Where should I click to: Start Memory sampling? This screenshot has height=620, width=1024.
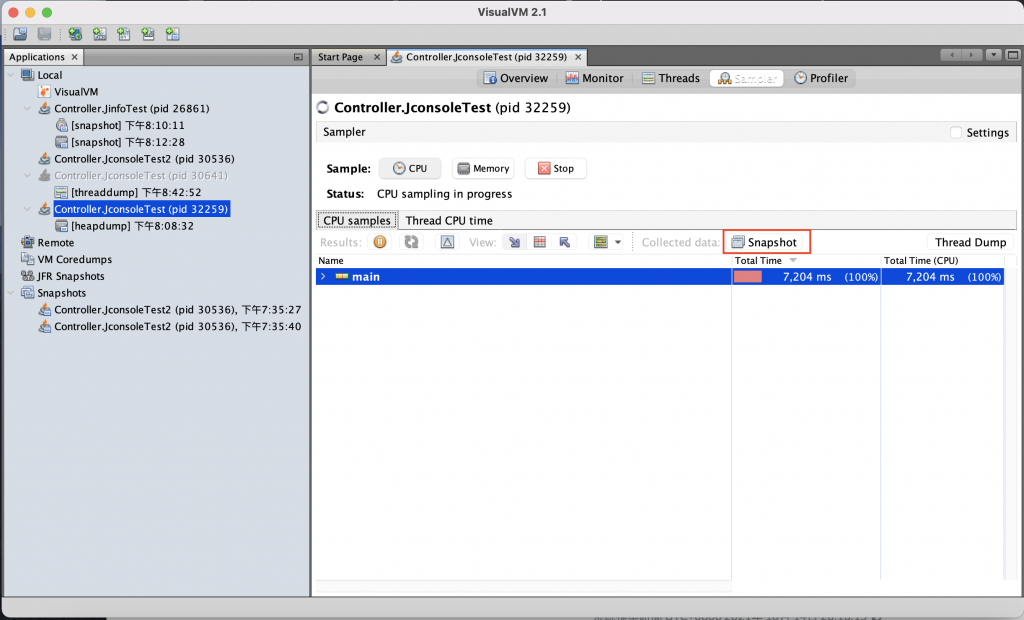(483, 169)
